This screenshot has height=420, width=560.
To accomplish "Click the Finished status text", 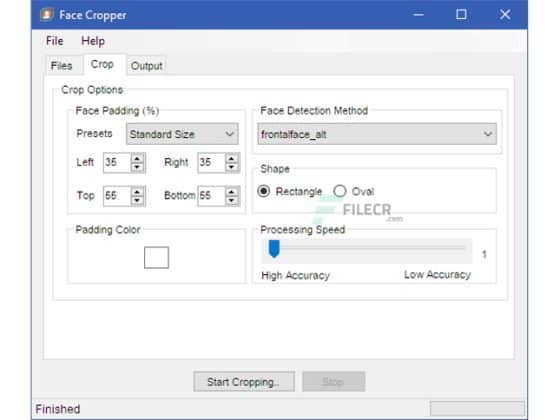I will [58, 409].
